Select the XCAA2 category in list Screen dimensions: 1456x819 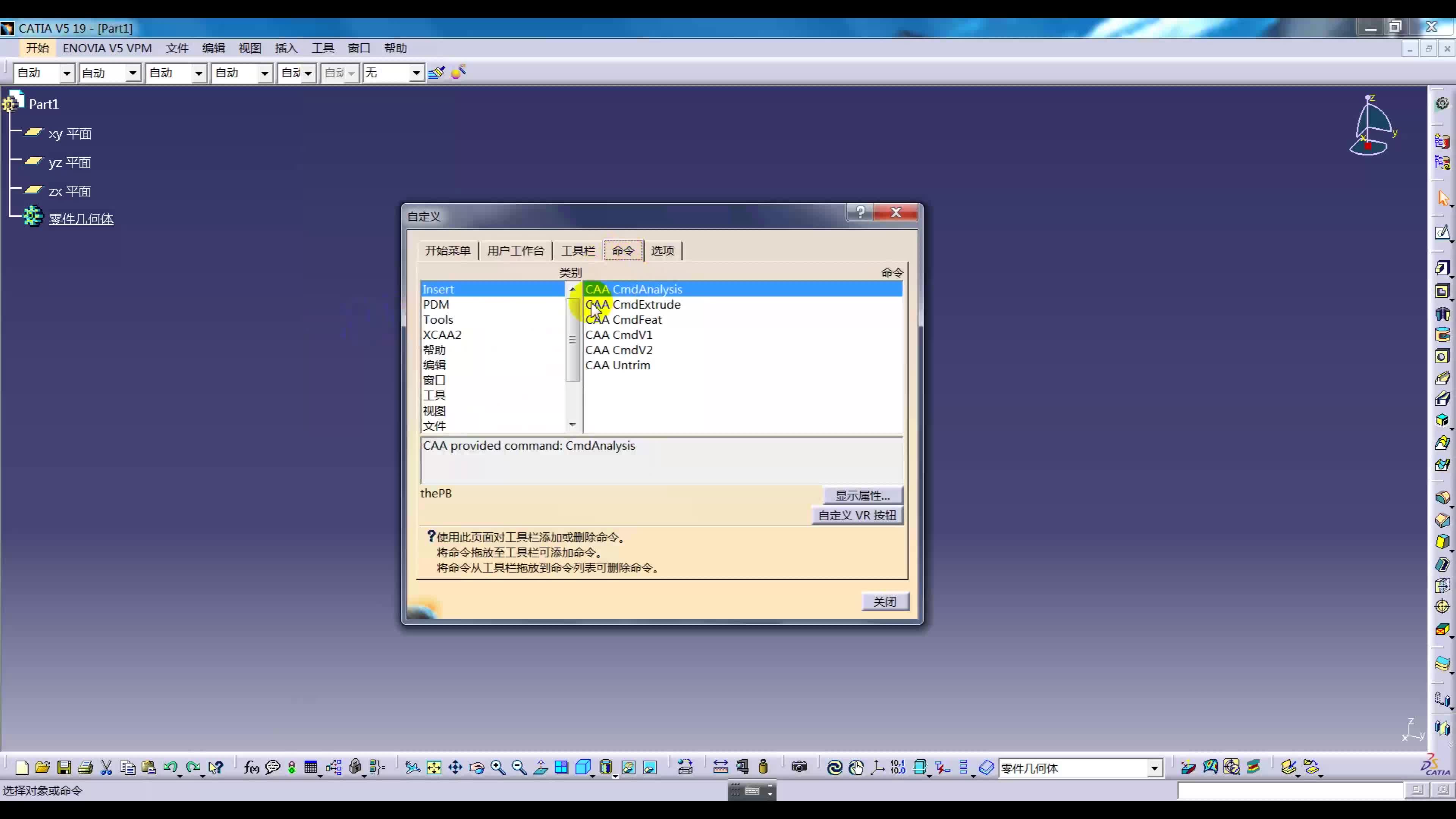coord(442,334)
